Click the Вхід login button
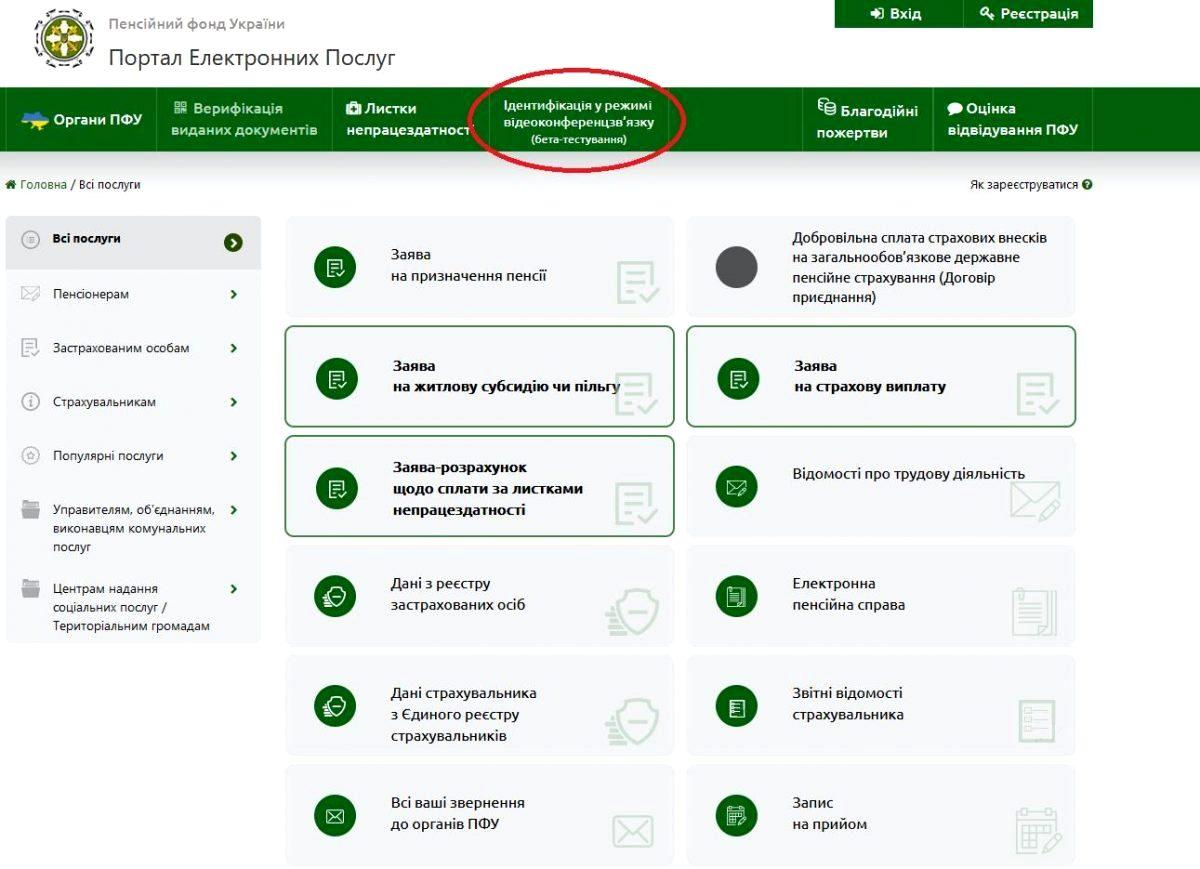This screenshot has width=1200, height=869. click(x=896, y=14)
